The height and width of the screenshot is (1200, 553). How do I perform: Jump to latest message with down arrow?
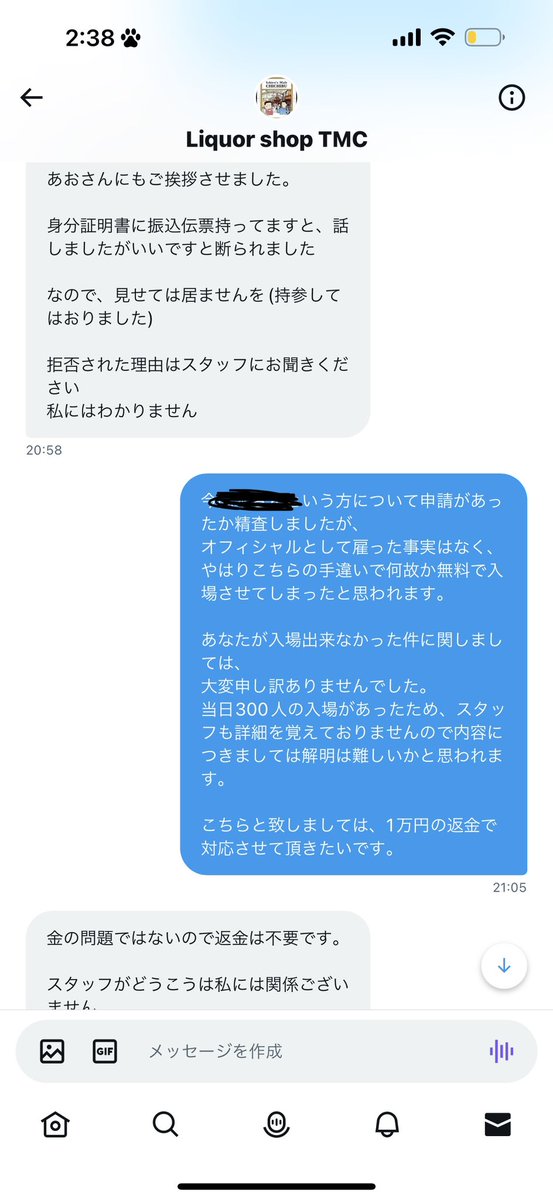click(504, 966)
